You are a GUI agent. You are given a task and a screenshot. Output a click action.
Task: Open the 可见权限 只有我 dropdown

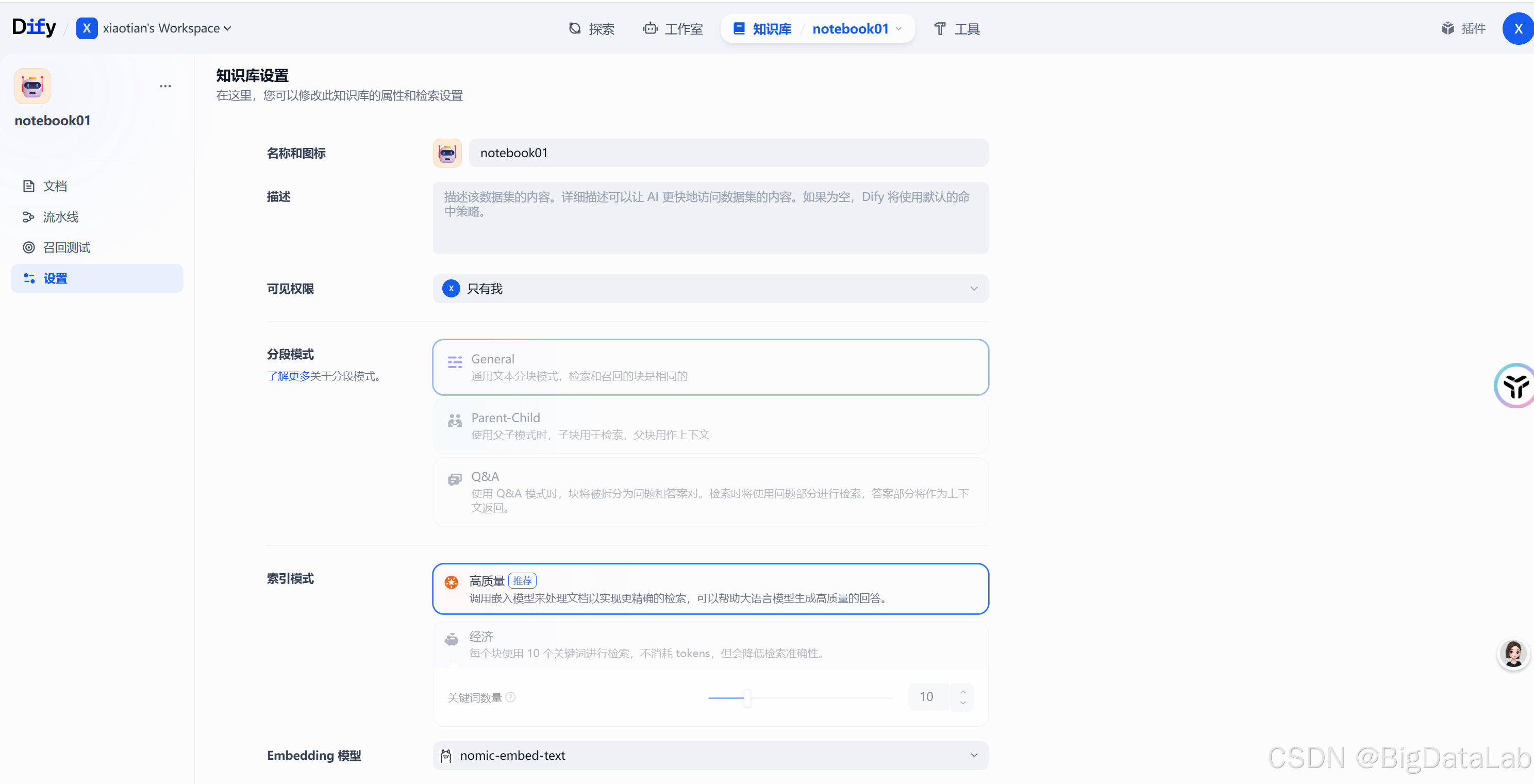pos(710,289)
